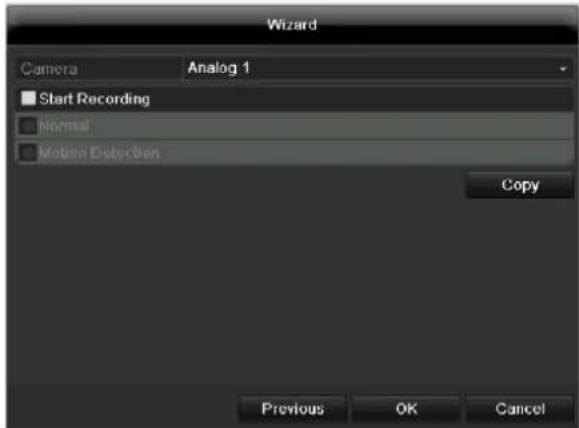Click the Camera field label
The height and width of the screenshot is (428, 579).
pos(49,69)
